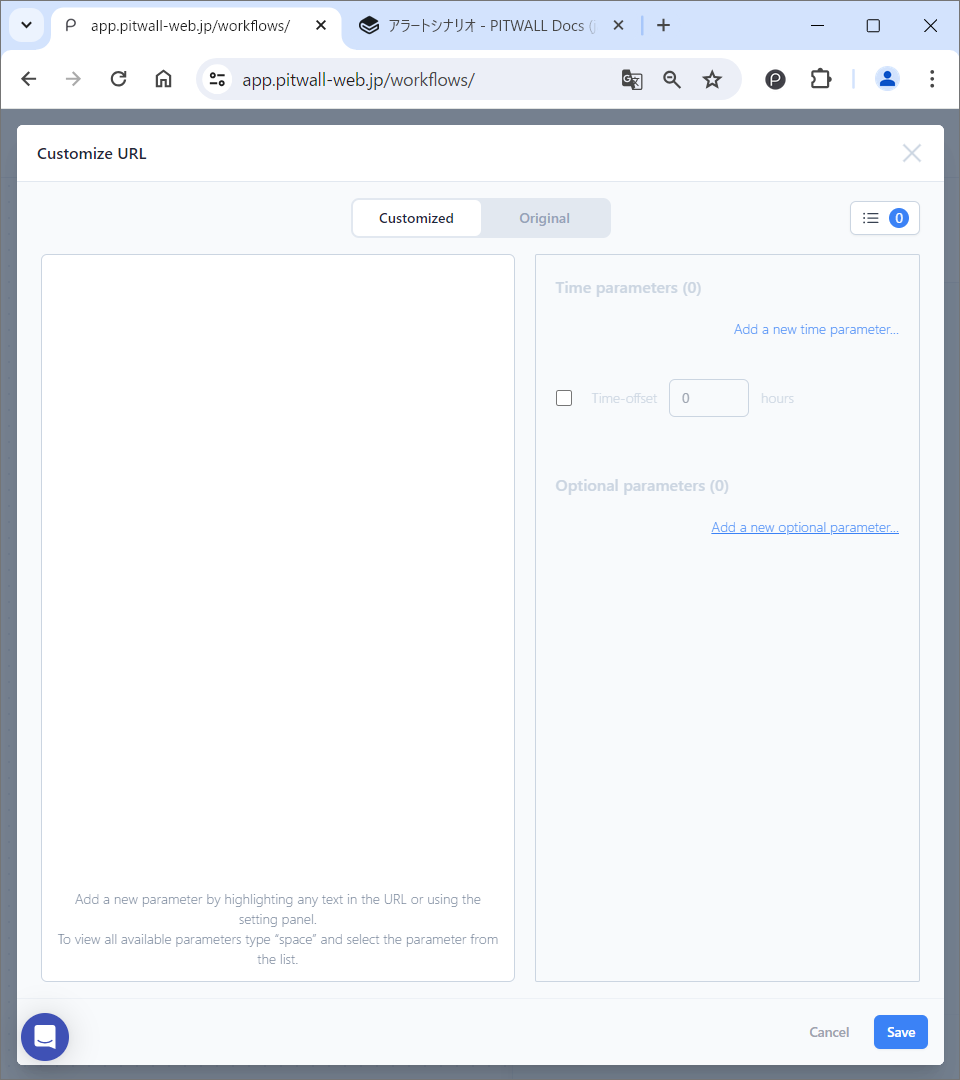Go to the browser home page
960x1080 pixels.
click(163, 79)
